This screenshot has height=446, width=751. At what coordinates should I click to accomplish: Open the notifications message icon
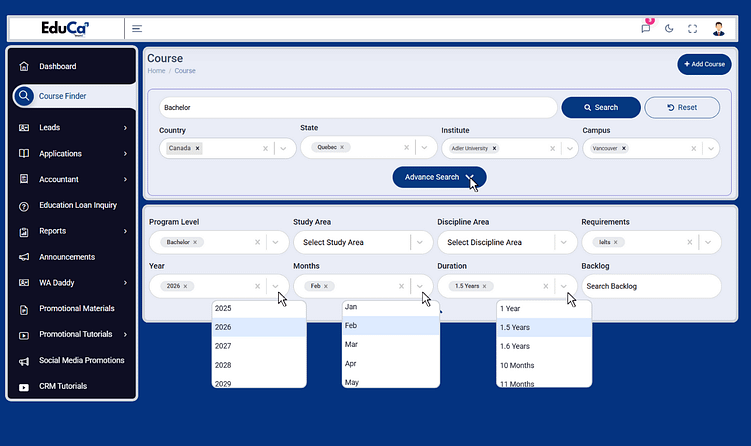pyautogui.click(x=646, y=29)
